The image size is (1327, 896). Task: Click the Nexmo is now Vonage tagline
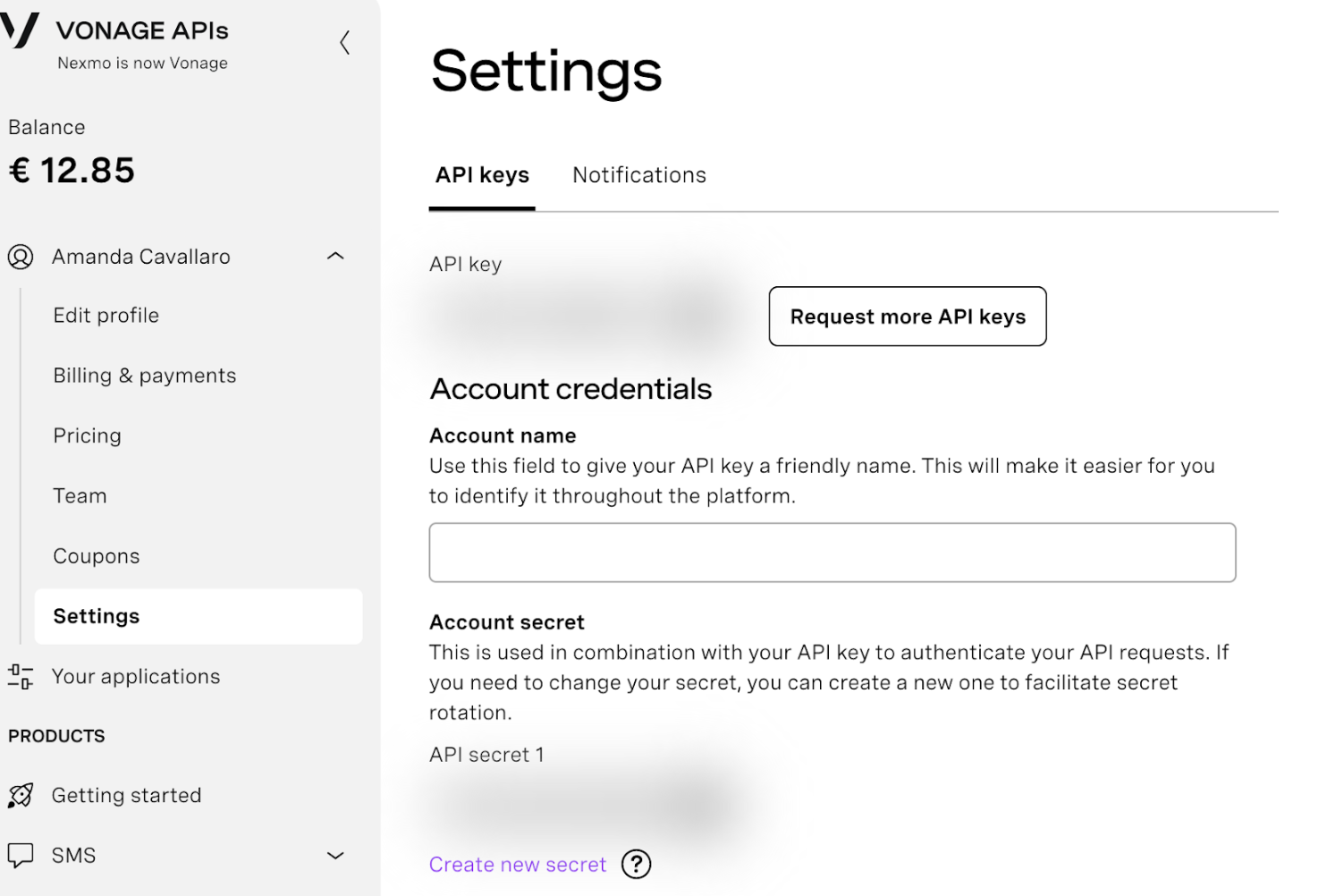click(x=142, y=63)
